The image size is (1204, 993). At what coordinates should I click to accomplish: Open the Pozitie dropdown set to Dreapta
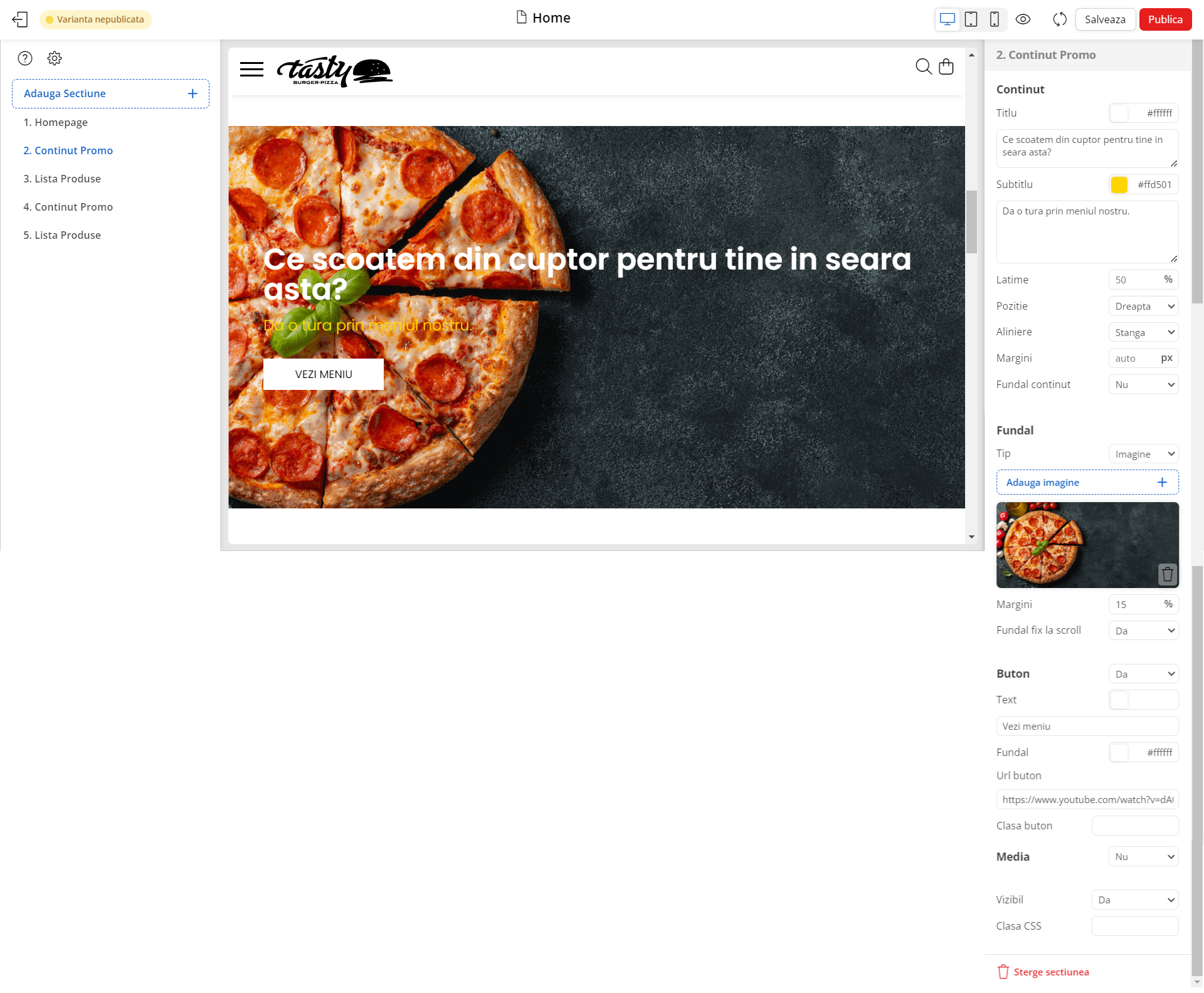(1143, 306)
